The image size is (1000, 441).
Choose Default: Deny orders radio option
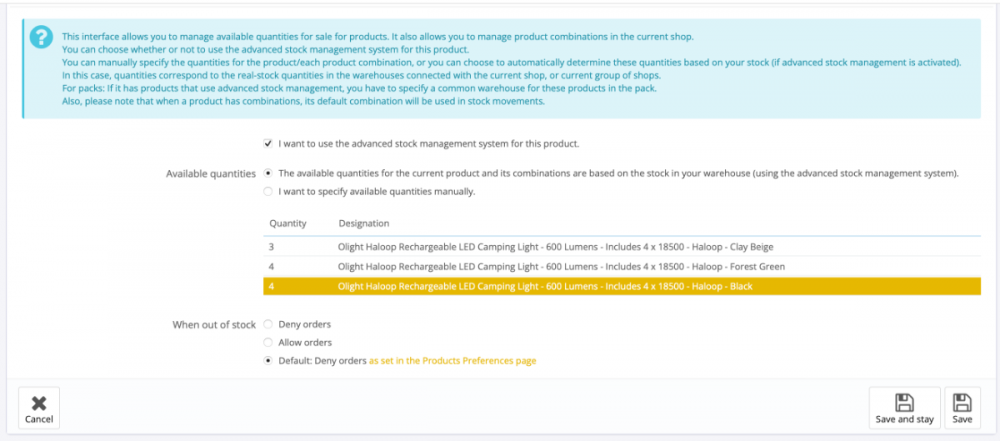(x=268, y=360)
